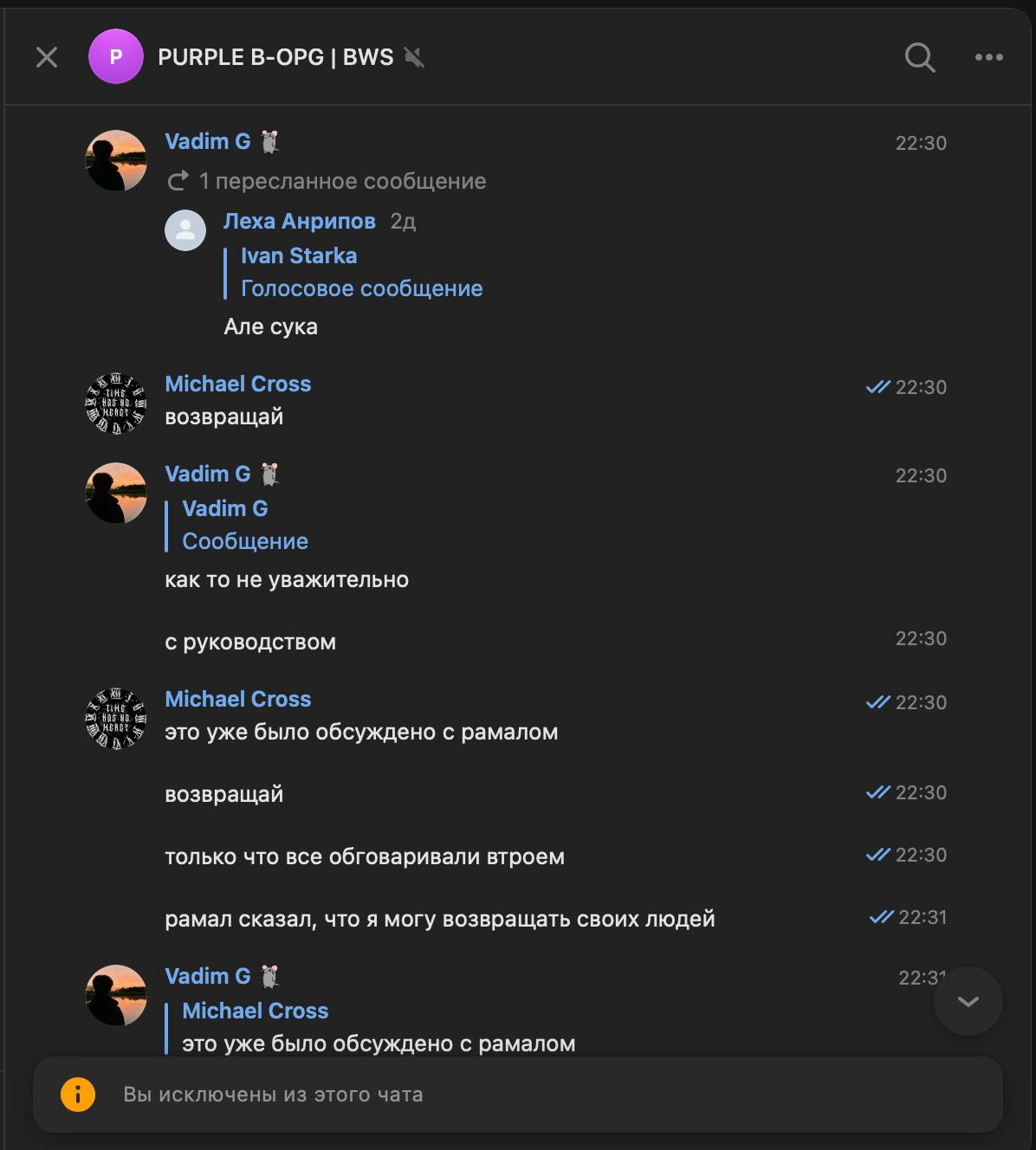Click the orange info icon in the exclusion notice

78,1095
